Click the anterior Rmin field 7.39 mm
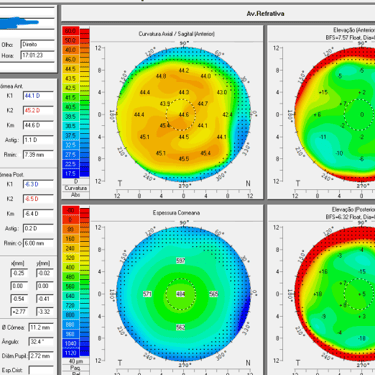This screenshot has height=375, width=375. (38, 155)
